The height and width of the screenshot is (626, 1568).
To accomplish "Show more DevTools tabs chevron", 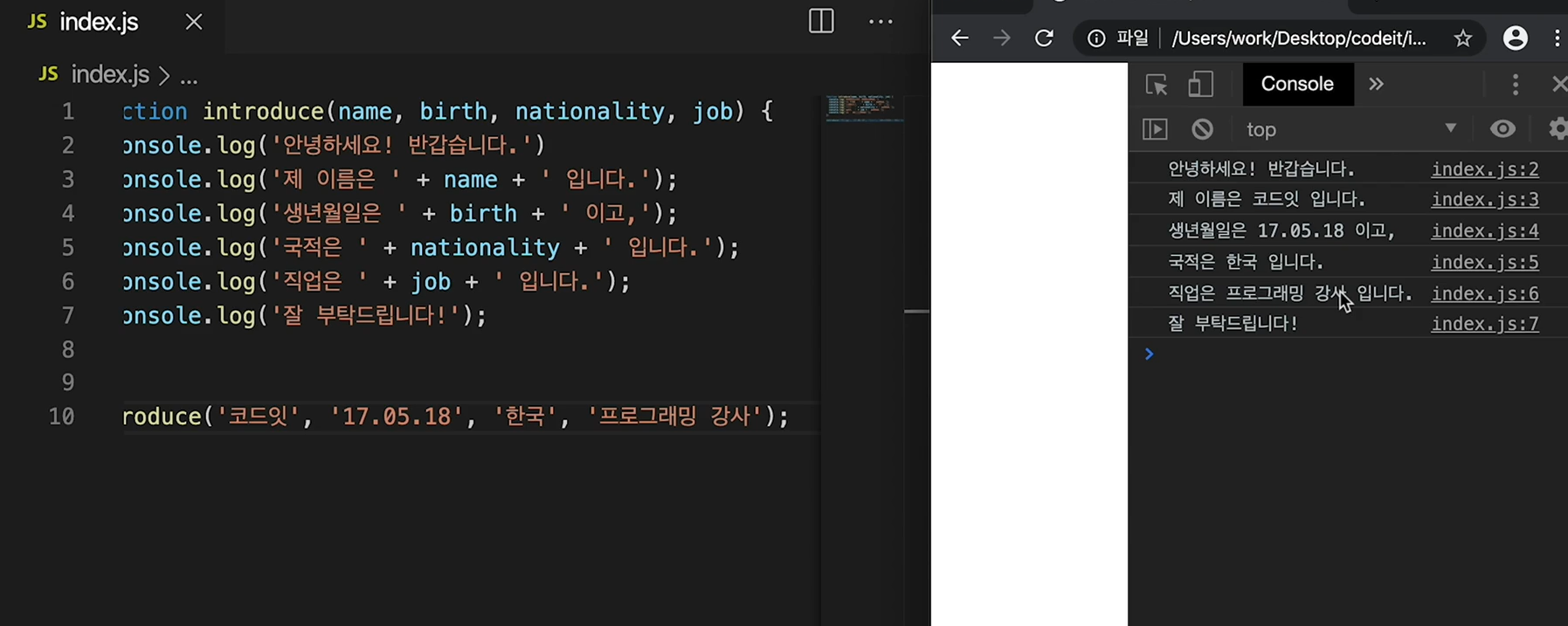I will tap(1376, 84).
